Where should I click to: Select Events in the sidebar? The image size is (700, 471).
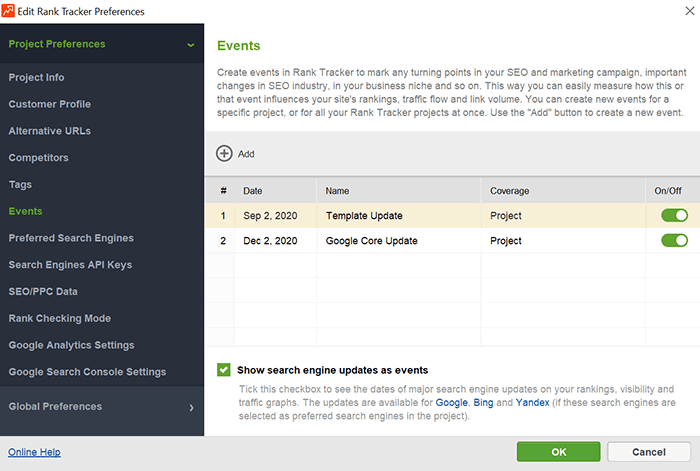(25, 211)
